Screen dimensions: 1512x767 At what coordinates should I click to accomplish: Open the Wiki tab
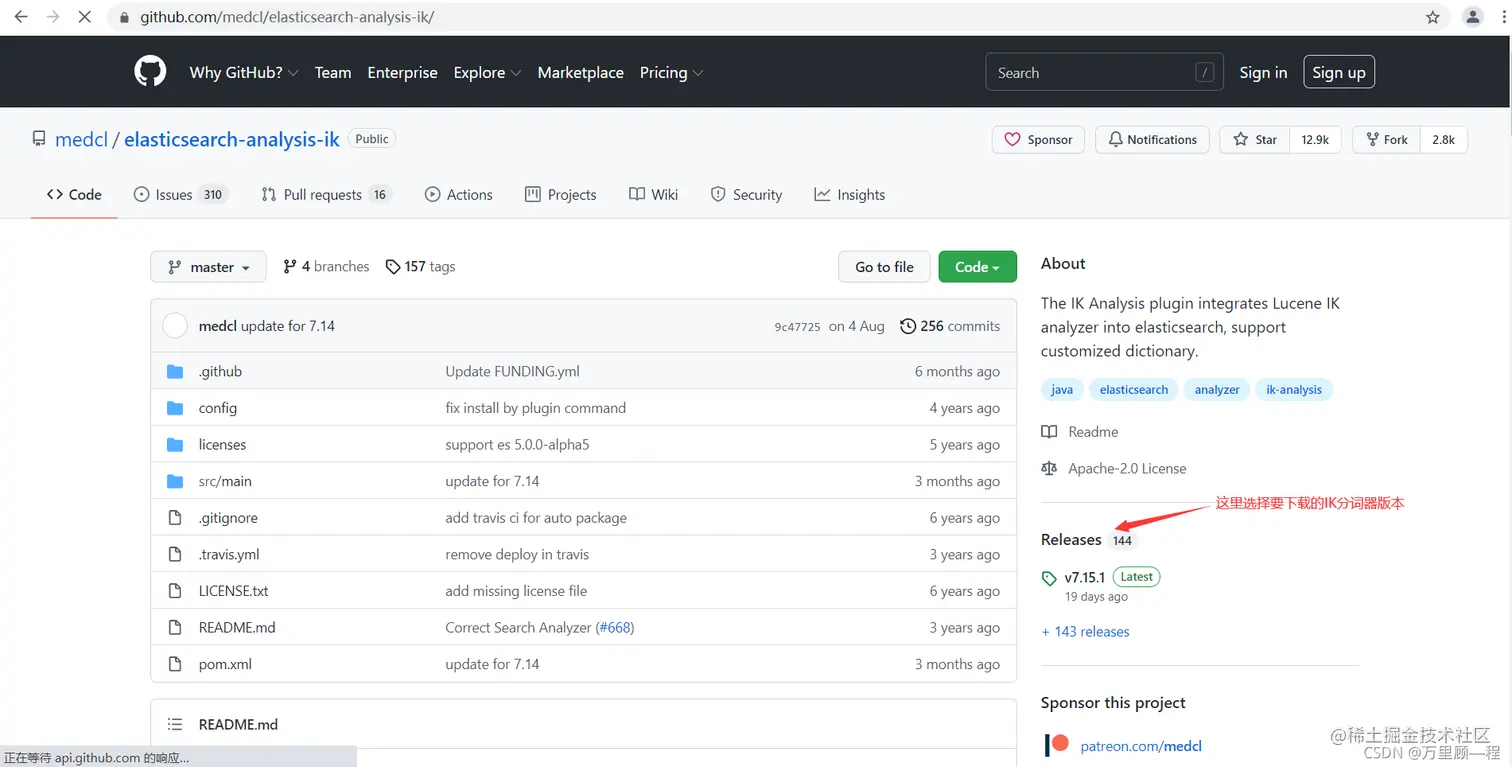tap(653, 195)
